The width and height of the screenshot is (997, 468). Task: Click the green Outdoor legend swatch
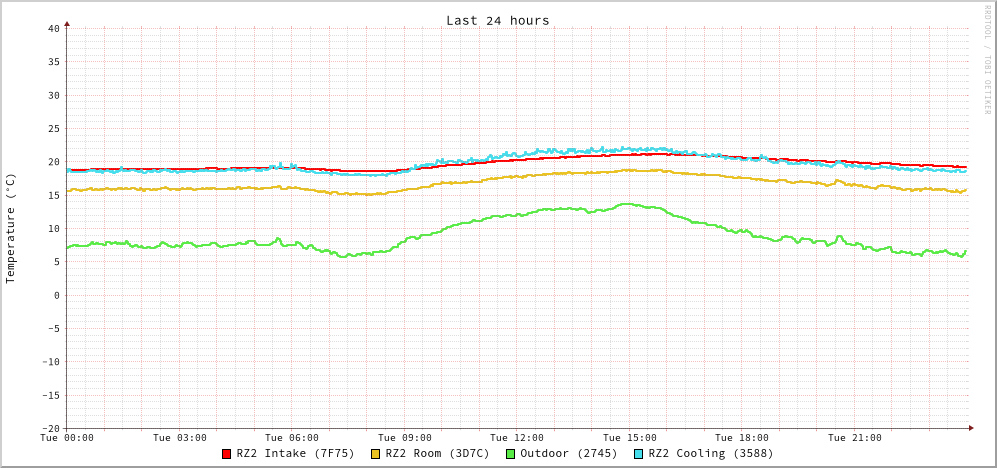point(510,454)
